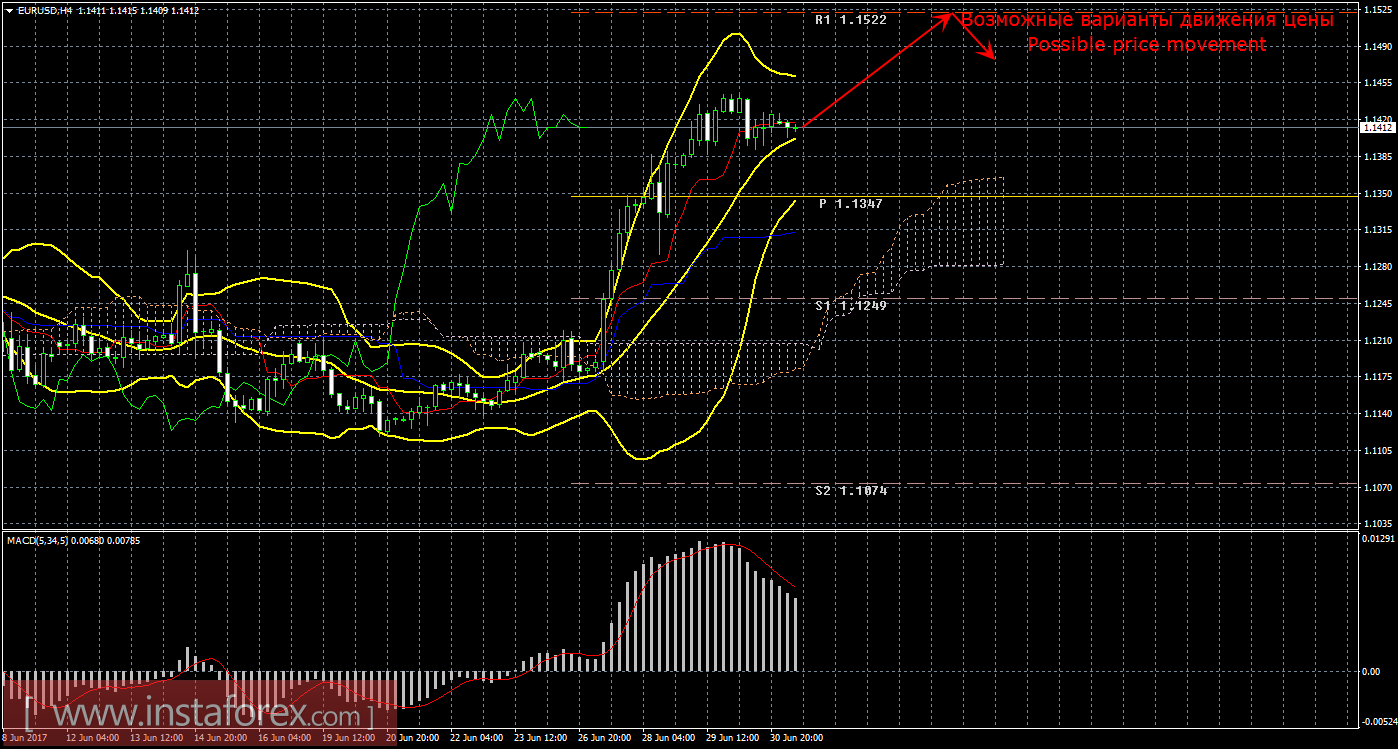Click 0.00 on the MACD scale
This screenshot has width=1398, height=749.
(1371, 671)
